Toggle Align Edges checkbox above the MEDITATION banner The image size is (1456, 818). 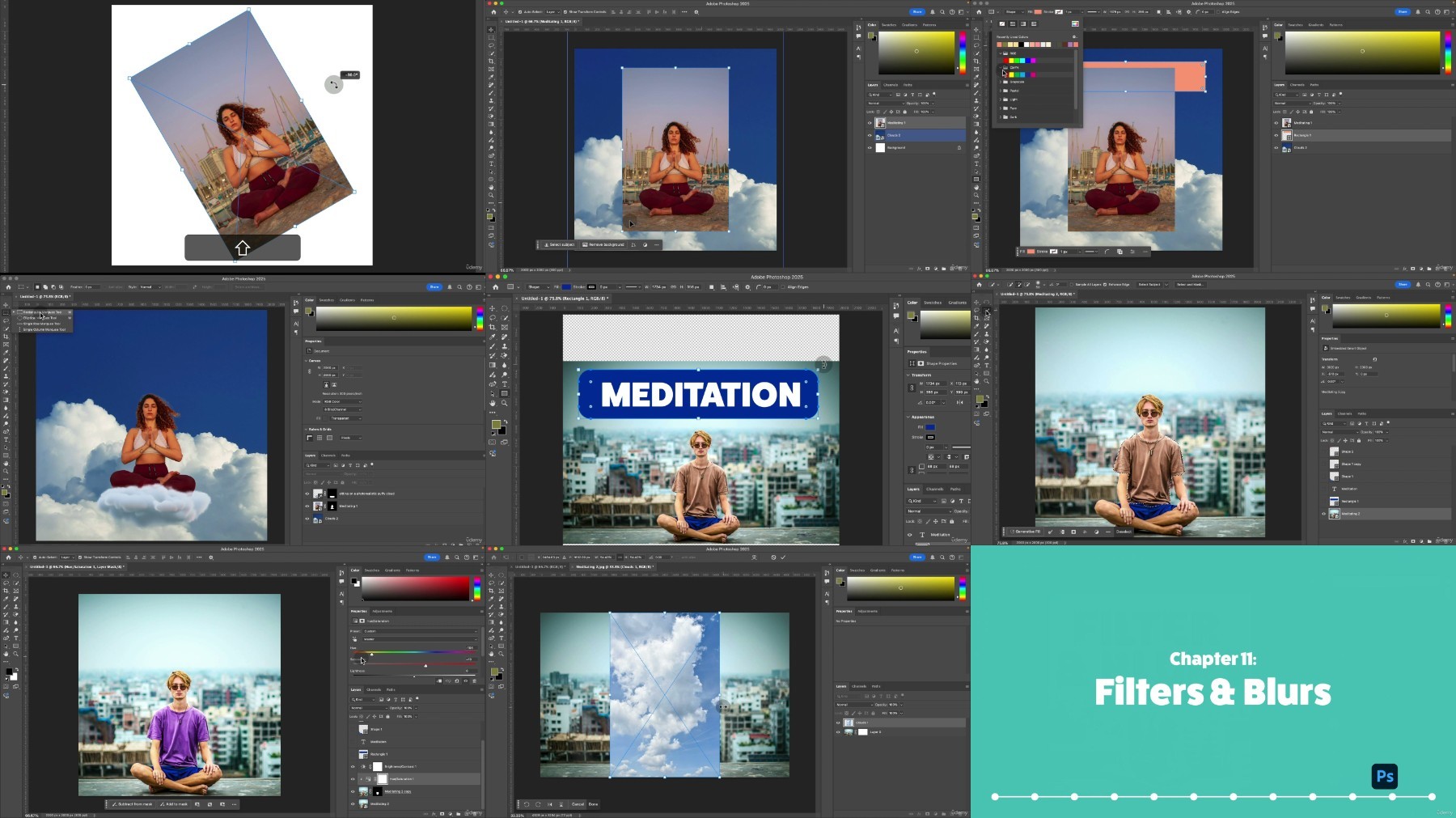point(784,287)
